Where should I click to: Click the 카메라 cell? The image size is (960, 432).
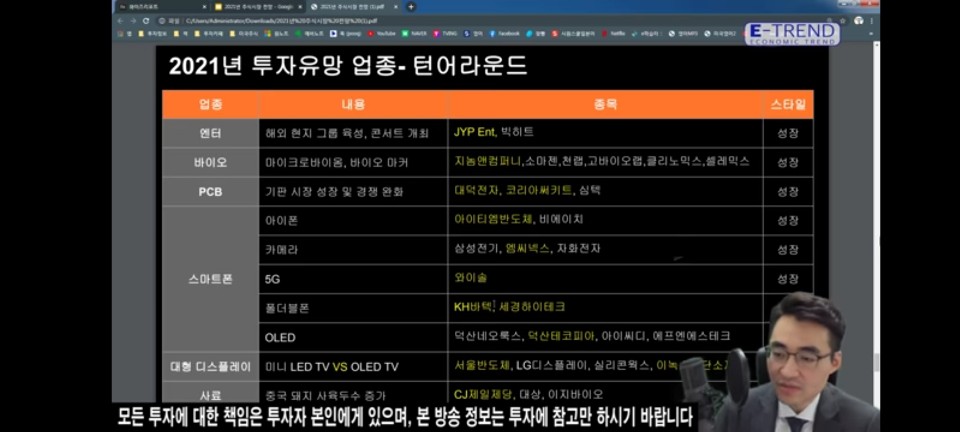click(353, 250)
